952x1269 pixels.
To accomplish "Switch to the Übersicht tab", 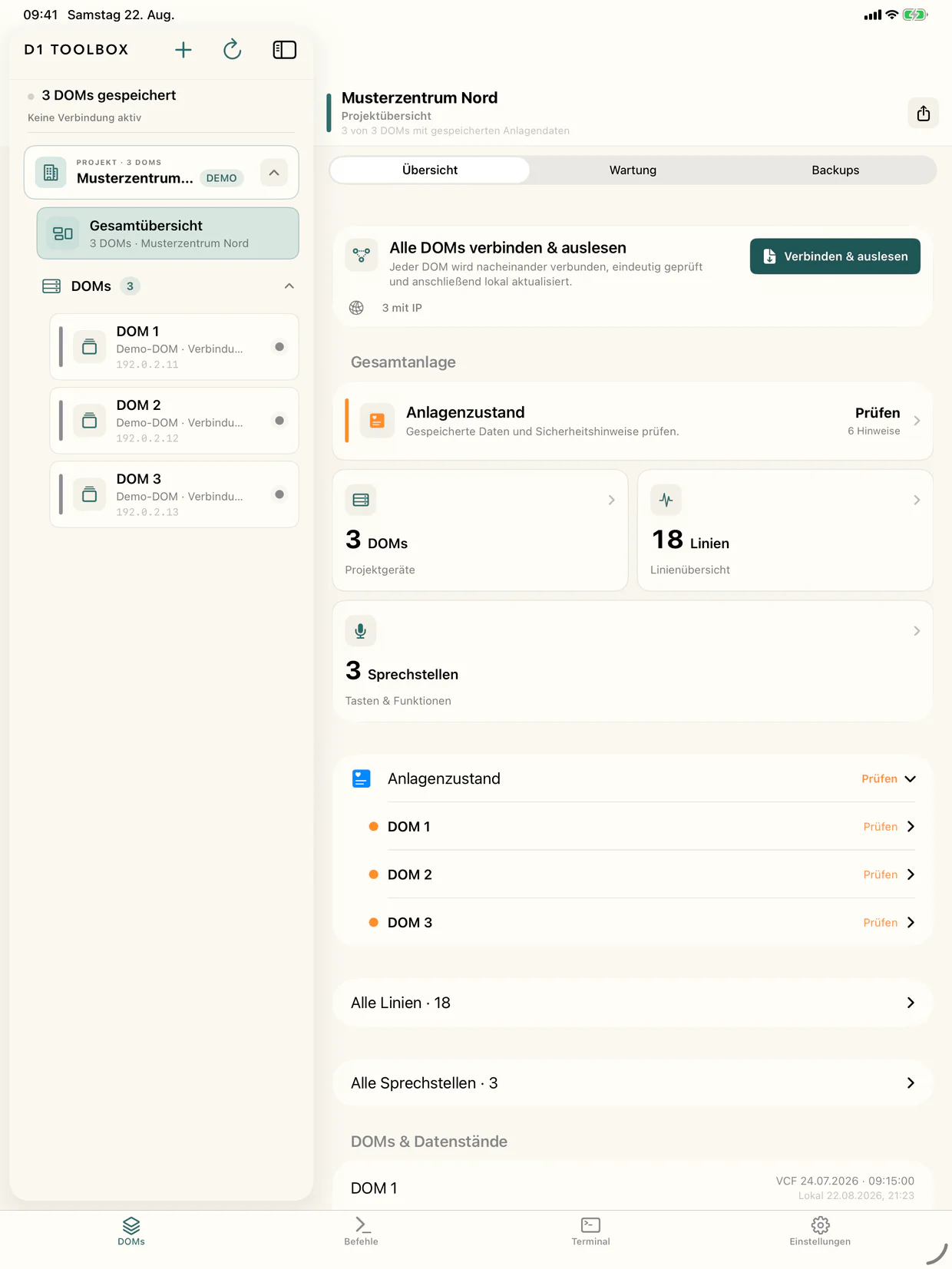I will [x=430, y=170].
